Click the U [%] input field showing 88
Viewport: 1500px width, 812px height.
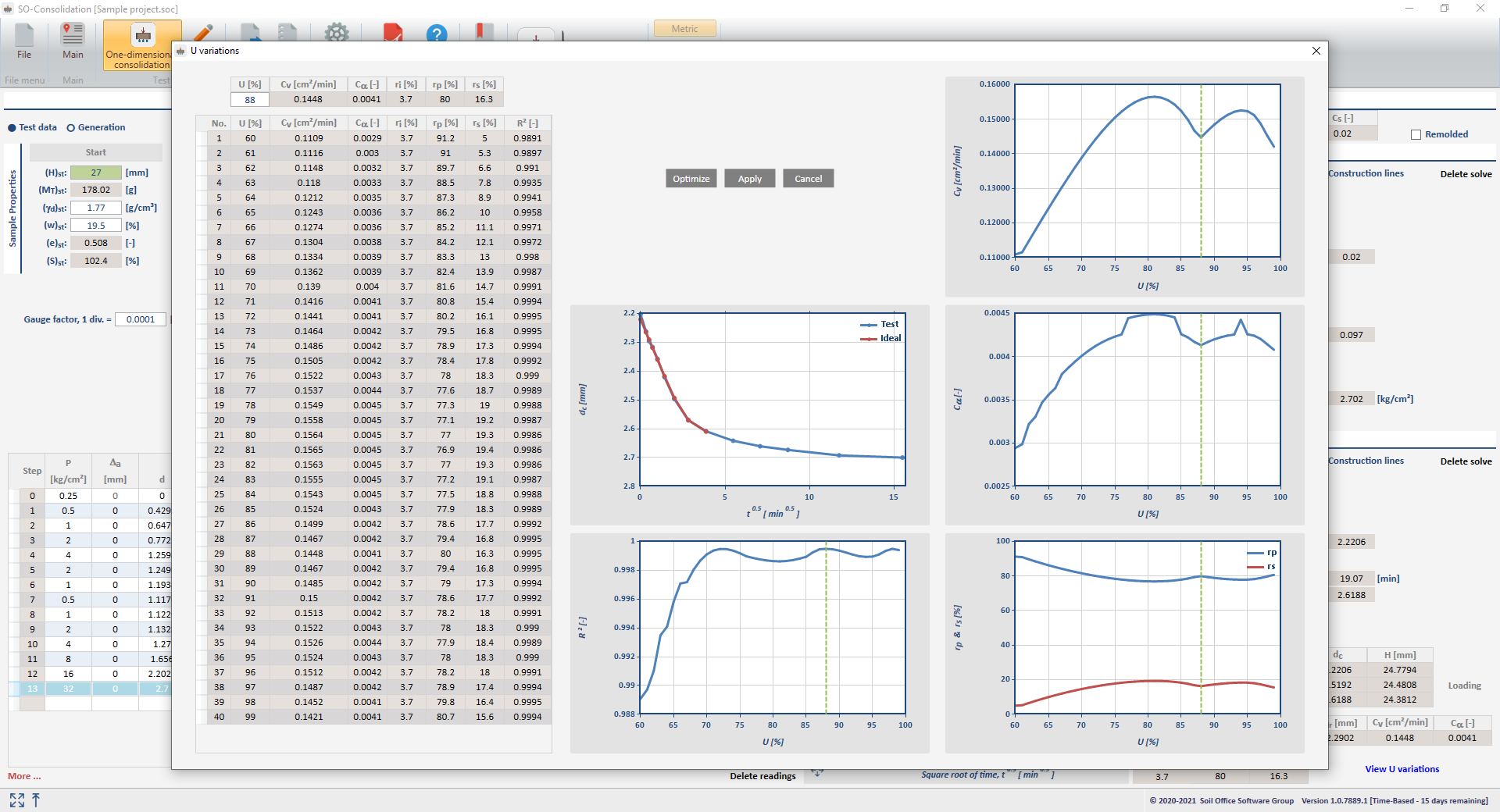[x=250, y=100]
